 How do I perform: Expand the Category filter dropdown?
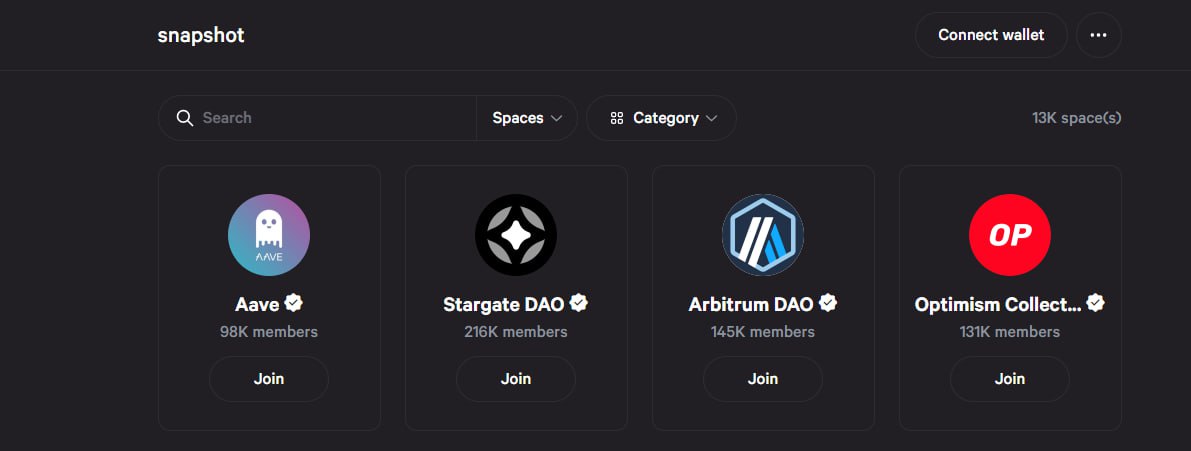point(662,118)
